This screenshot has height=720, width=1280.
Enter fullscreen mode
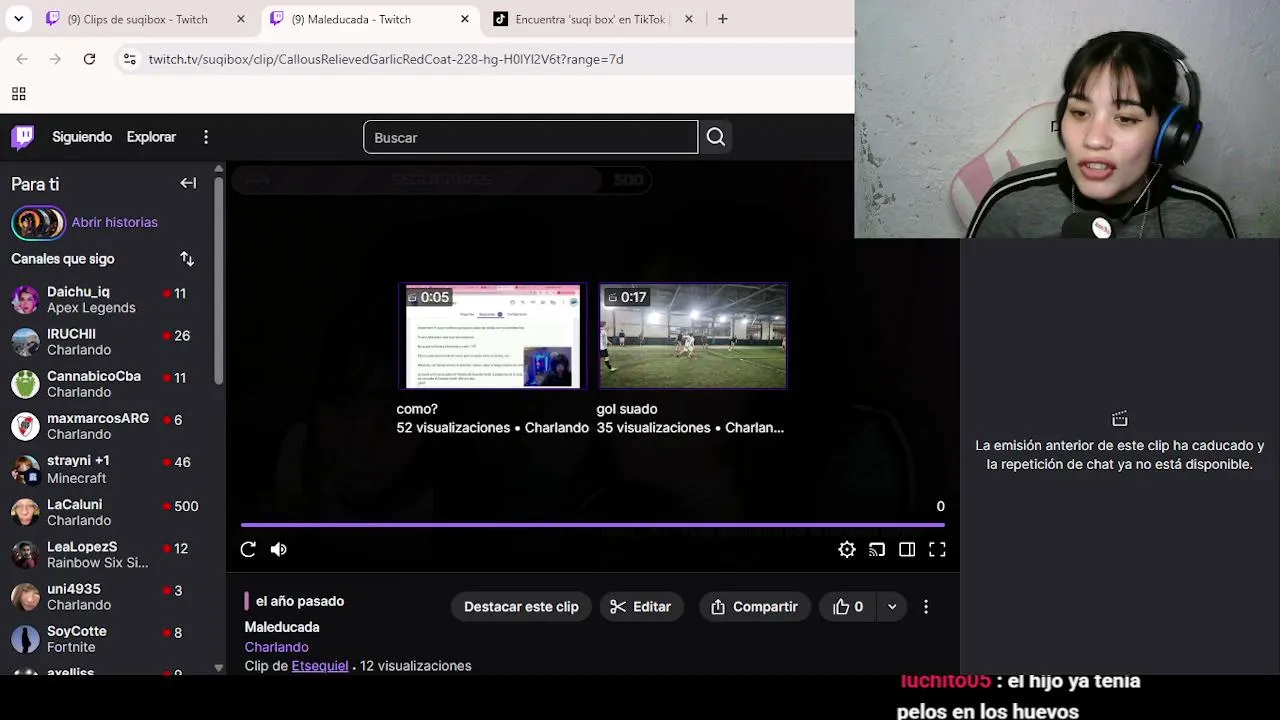(x=937, y=549)
